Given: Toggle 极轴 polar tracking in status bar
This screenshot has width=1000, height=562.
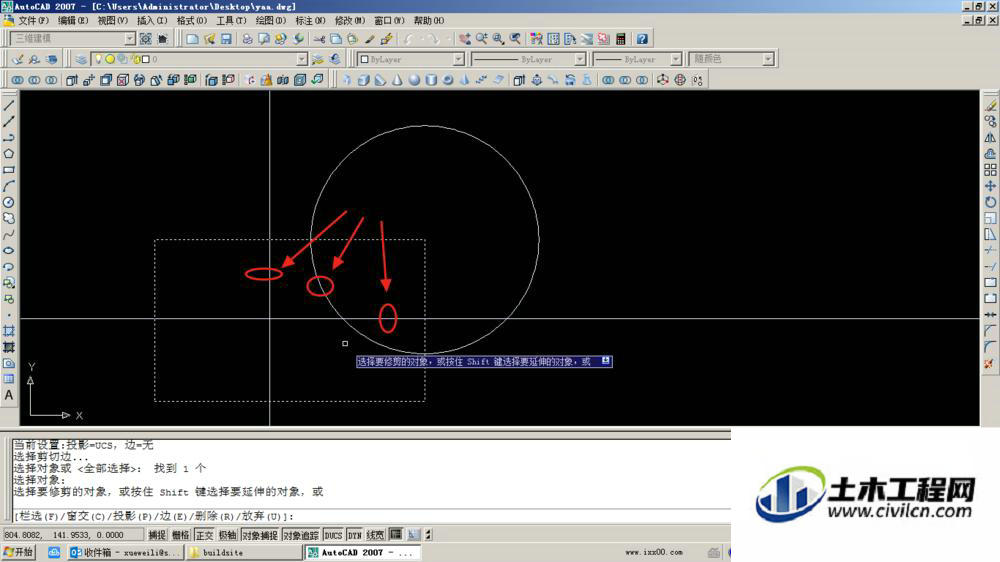Looking at the screenshot, I should click(228, 535).
